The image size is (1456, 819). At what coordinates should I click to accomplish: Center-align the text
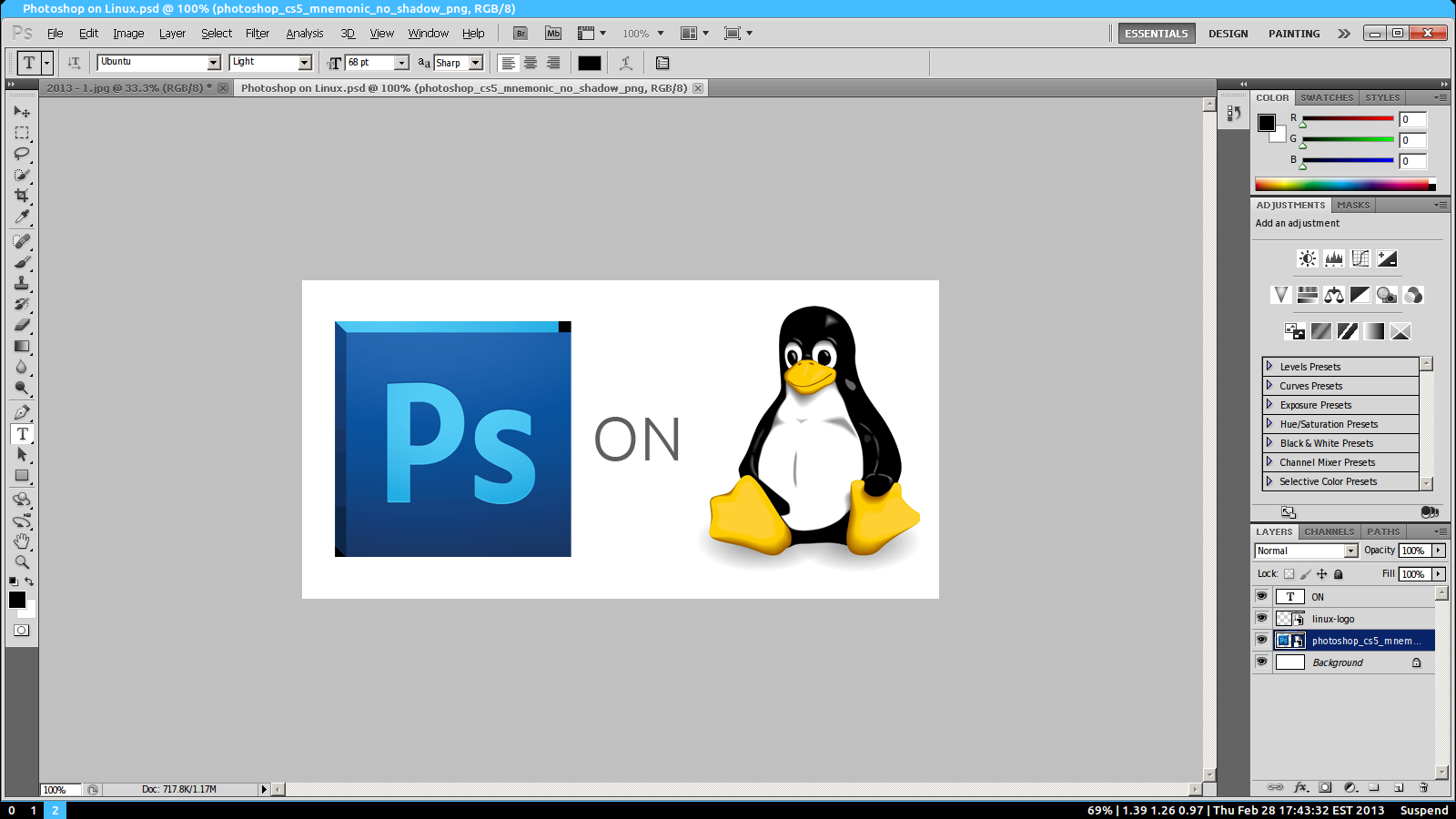(531, 63)
